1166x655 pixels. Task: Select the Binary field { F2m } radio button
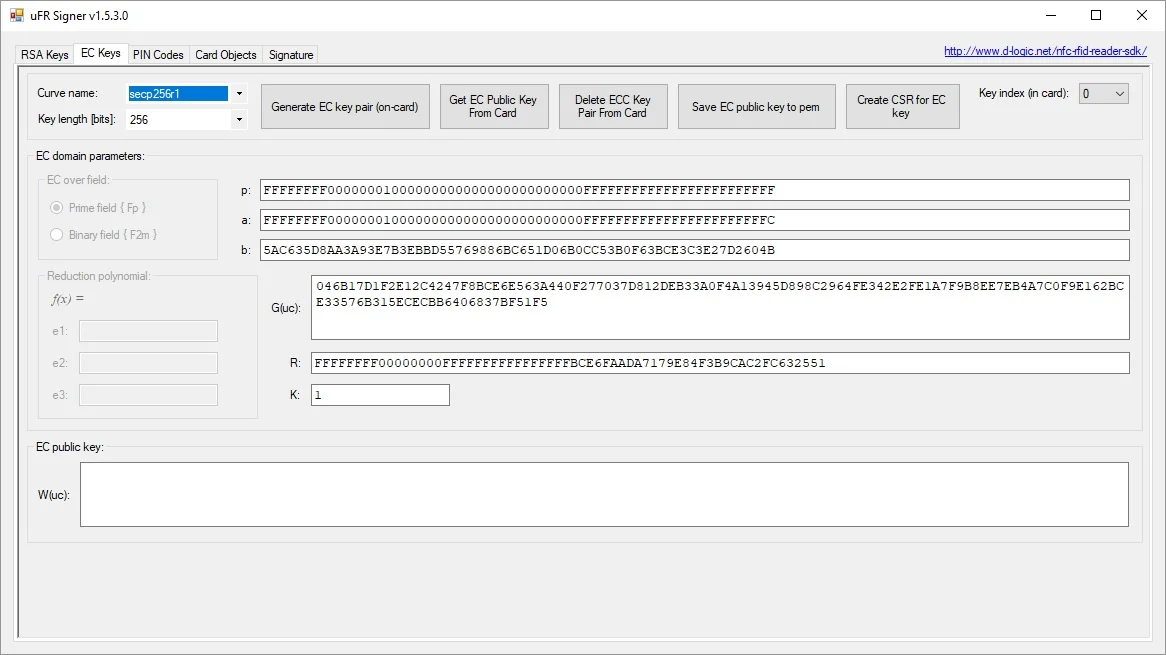click(57, 234)
